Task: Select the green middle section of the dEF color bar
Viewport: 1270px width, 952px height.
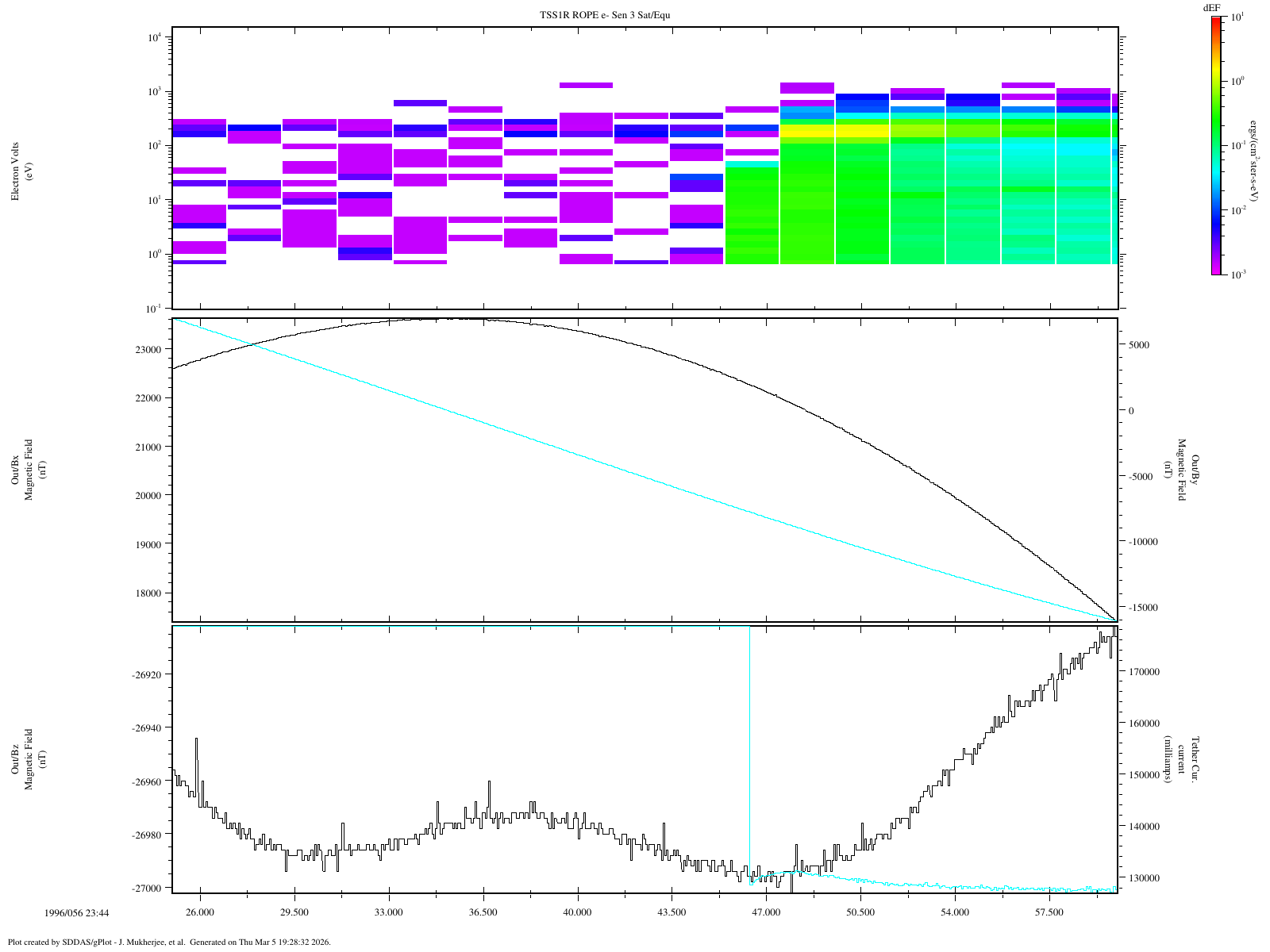Action: (x=1215, y=135)
